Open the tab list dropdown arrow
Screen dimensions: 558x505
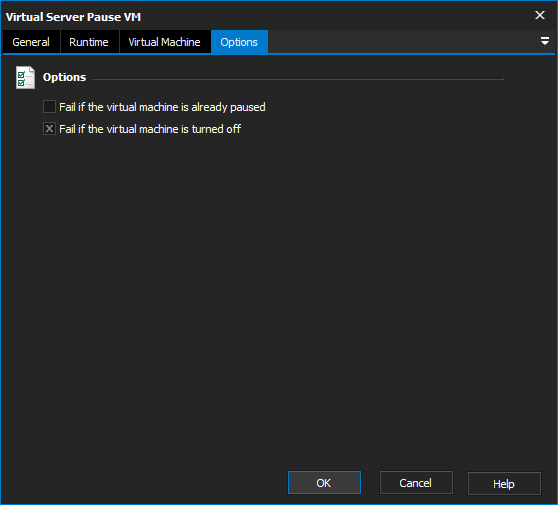pos(544,41)
